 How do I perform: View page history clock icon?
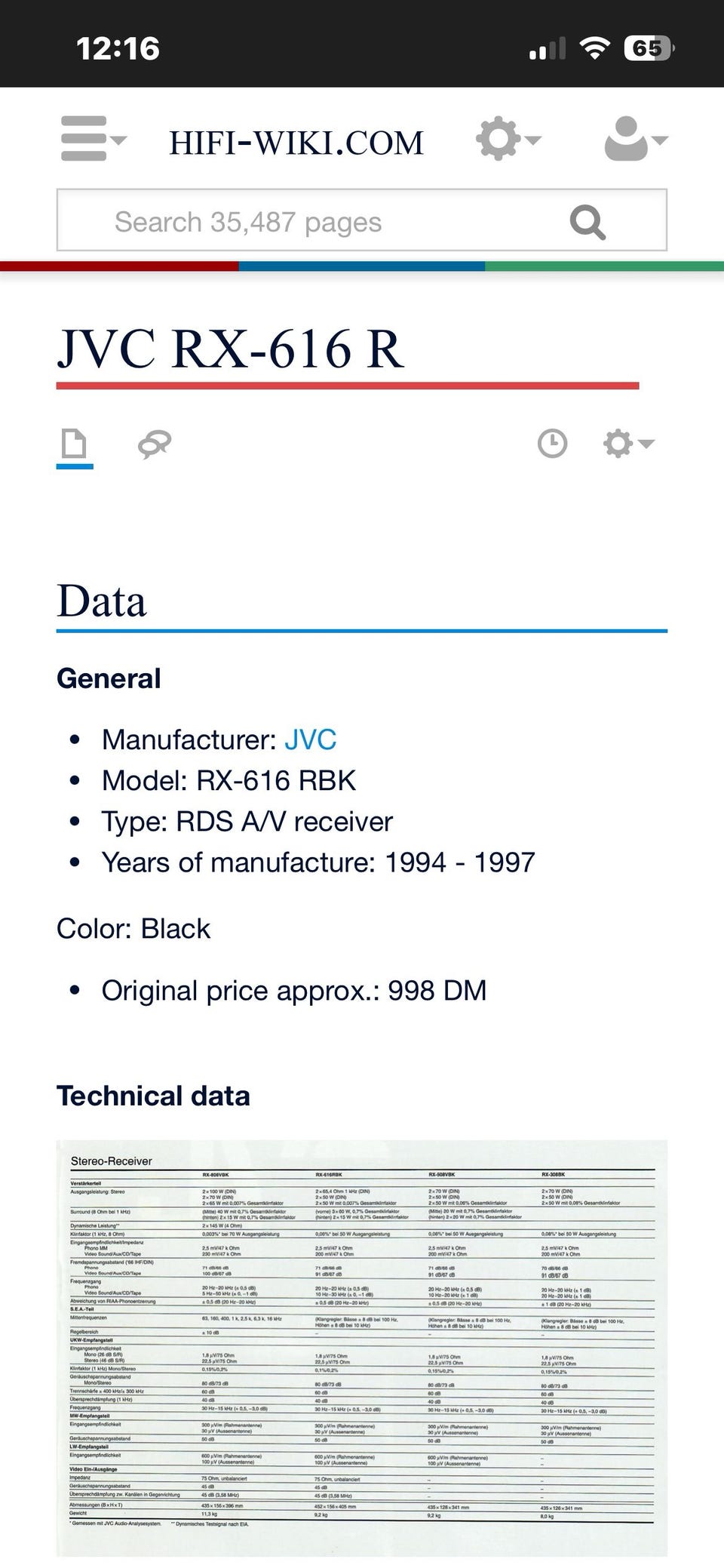(552, 444)
